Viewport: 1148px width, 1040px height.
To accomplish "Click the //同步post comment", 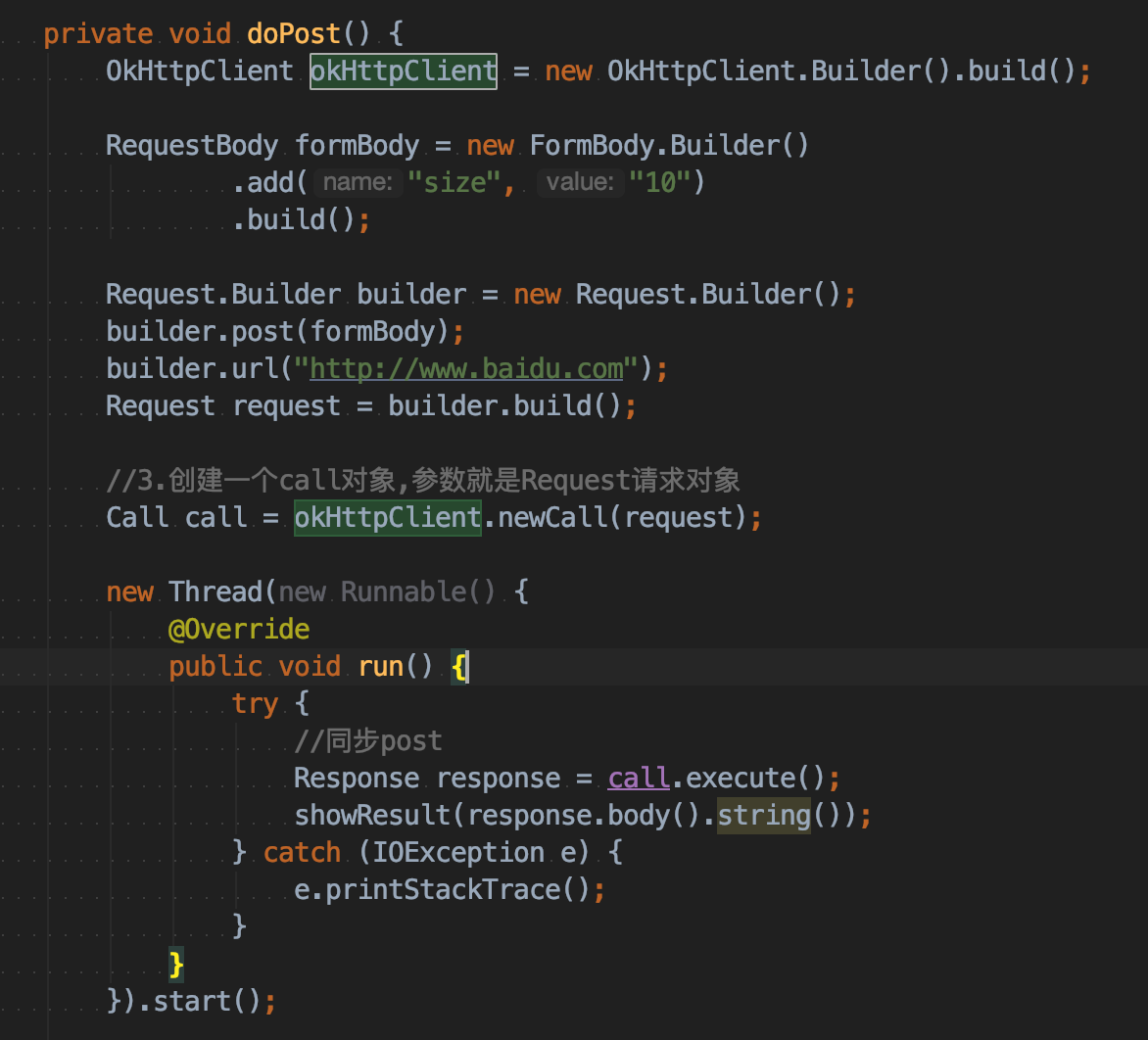I will coord(368,740).
